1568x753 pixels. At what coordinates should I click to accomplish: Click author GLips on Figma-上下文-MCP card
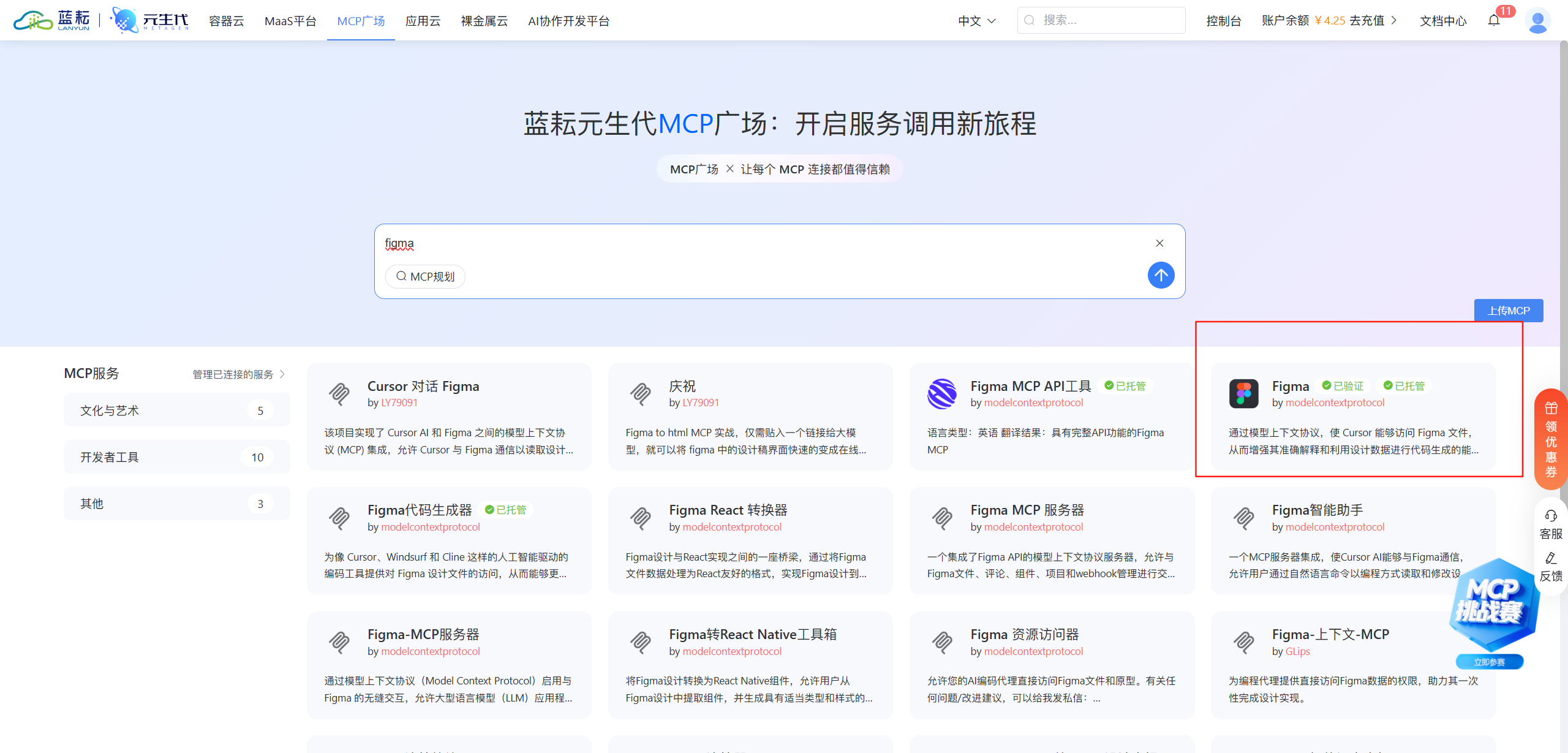pos(1297,651)
